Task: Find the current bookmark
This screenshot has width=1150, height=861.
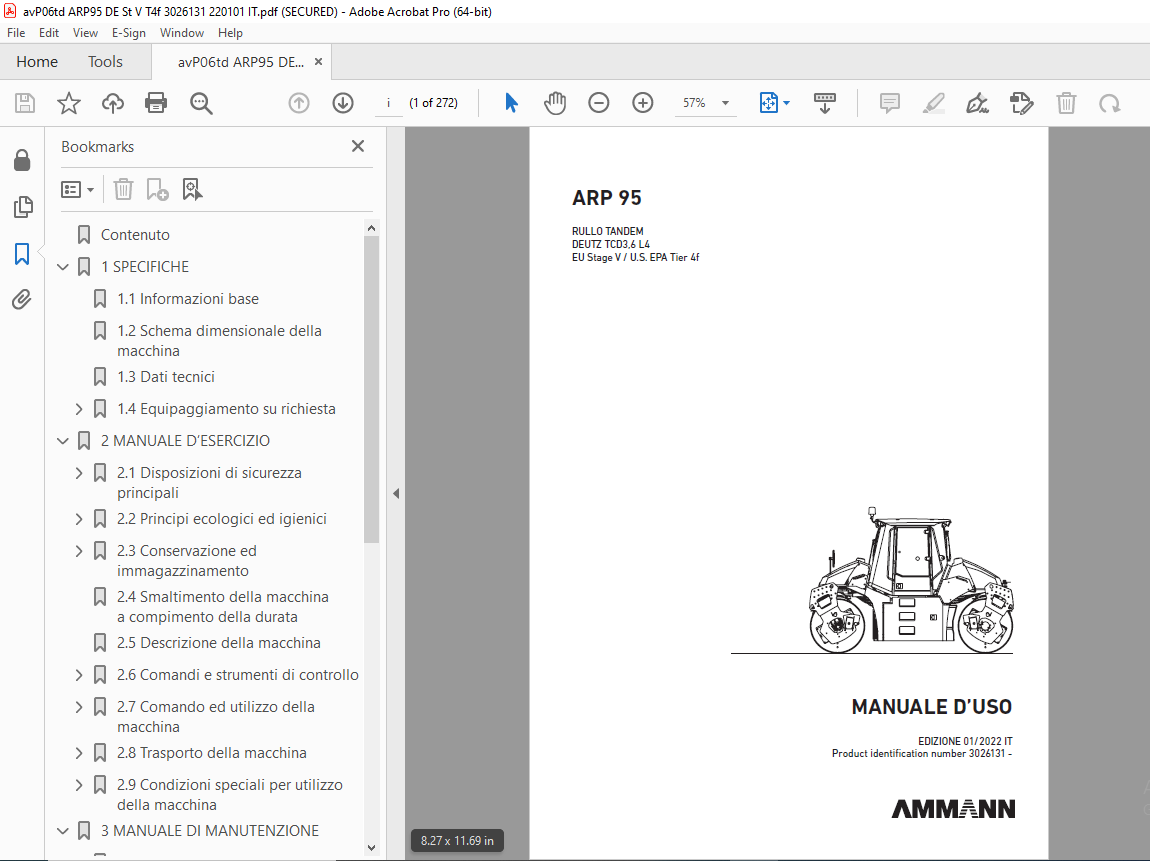Action: click(x=192, y=190)
